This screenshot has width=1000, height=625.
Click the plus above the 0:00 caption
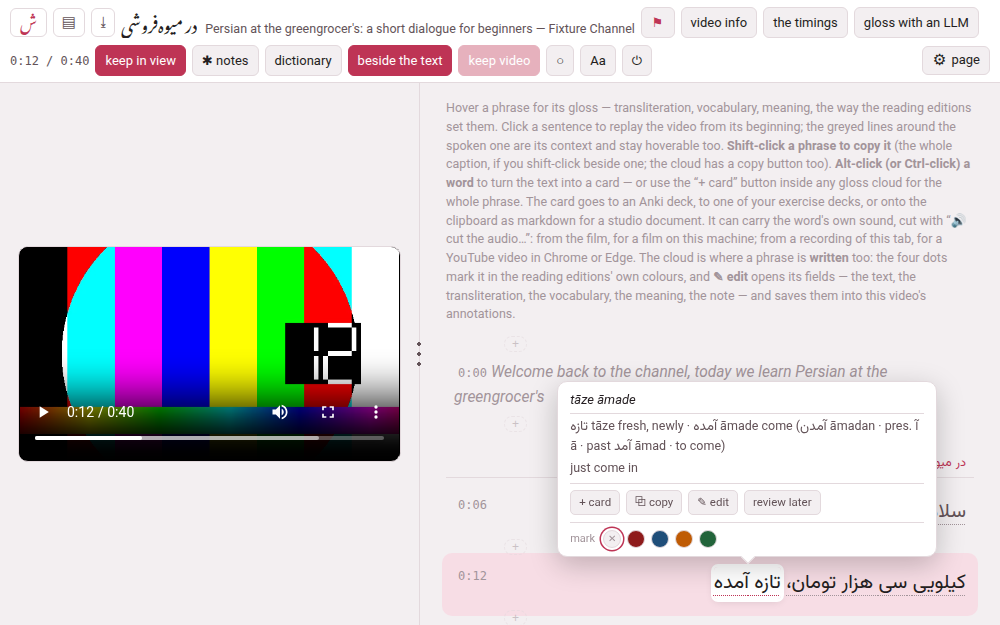[x=515, y=344]
